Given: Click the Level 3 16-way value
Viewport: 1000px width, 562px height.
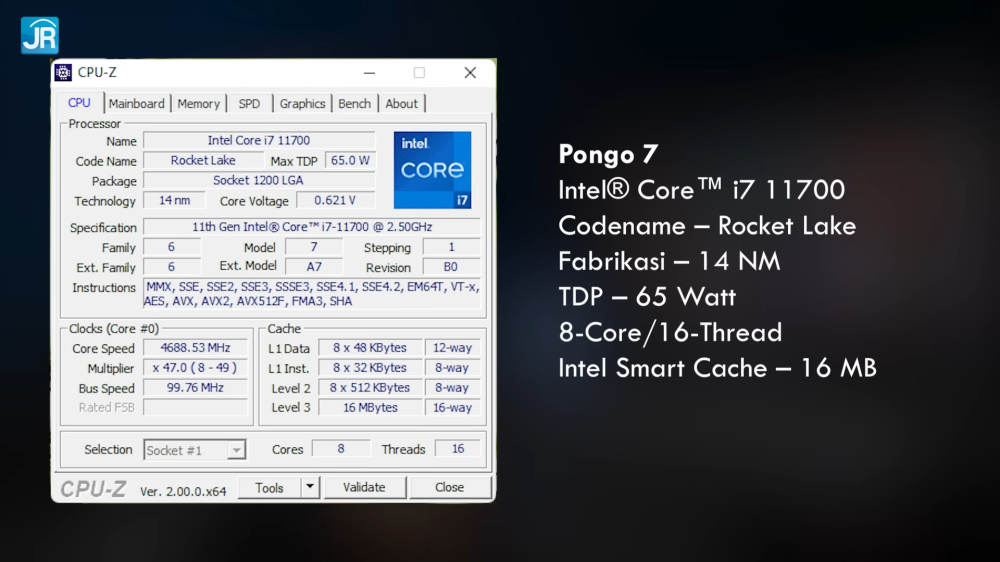Looking at the screenshot, I should click(452, 407).
